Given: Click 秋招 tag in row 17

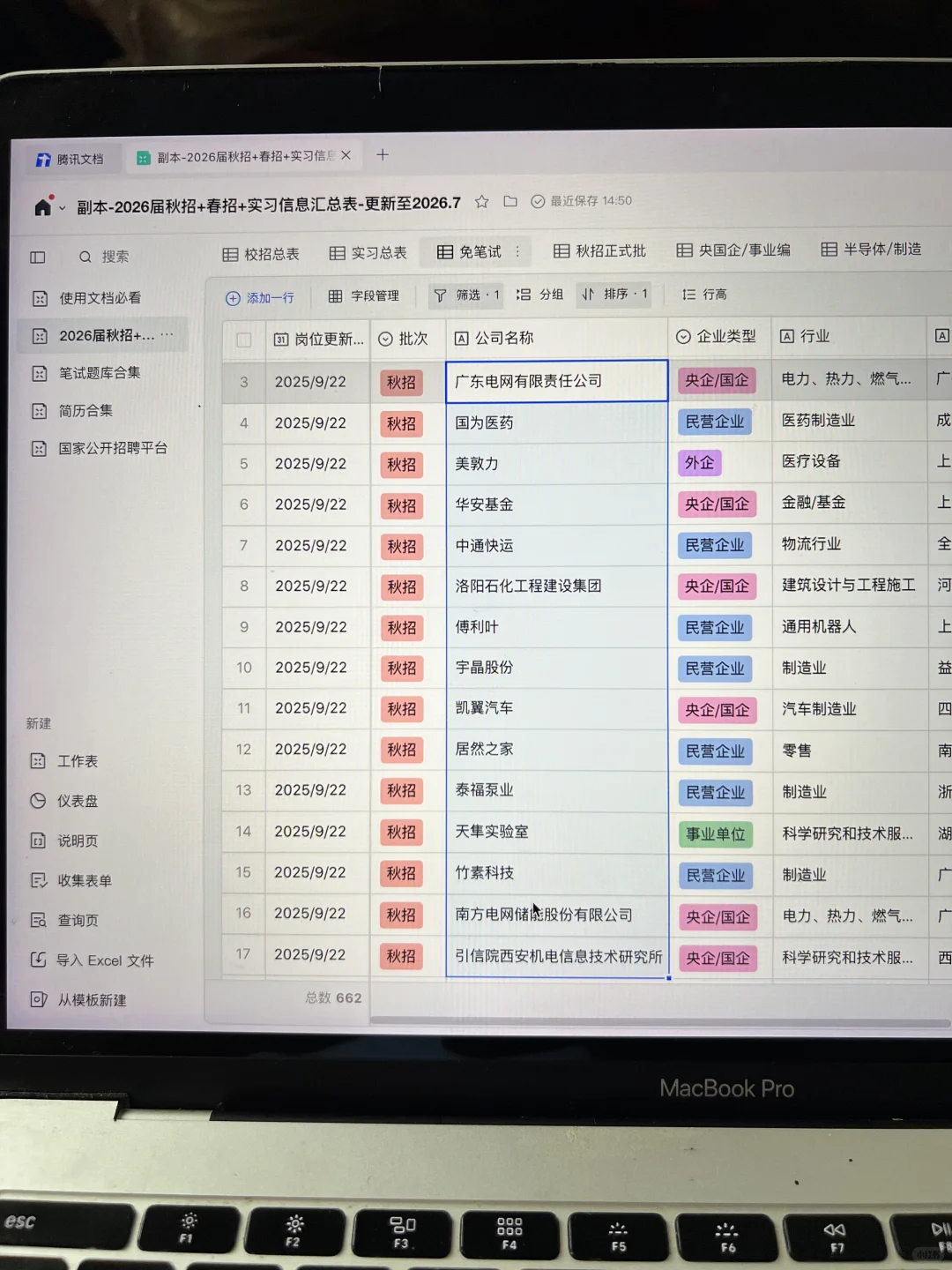Looking at the screenshot, I should (401, 956).
